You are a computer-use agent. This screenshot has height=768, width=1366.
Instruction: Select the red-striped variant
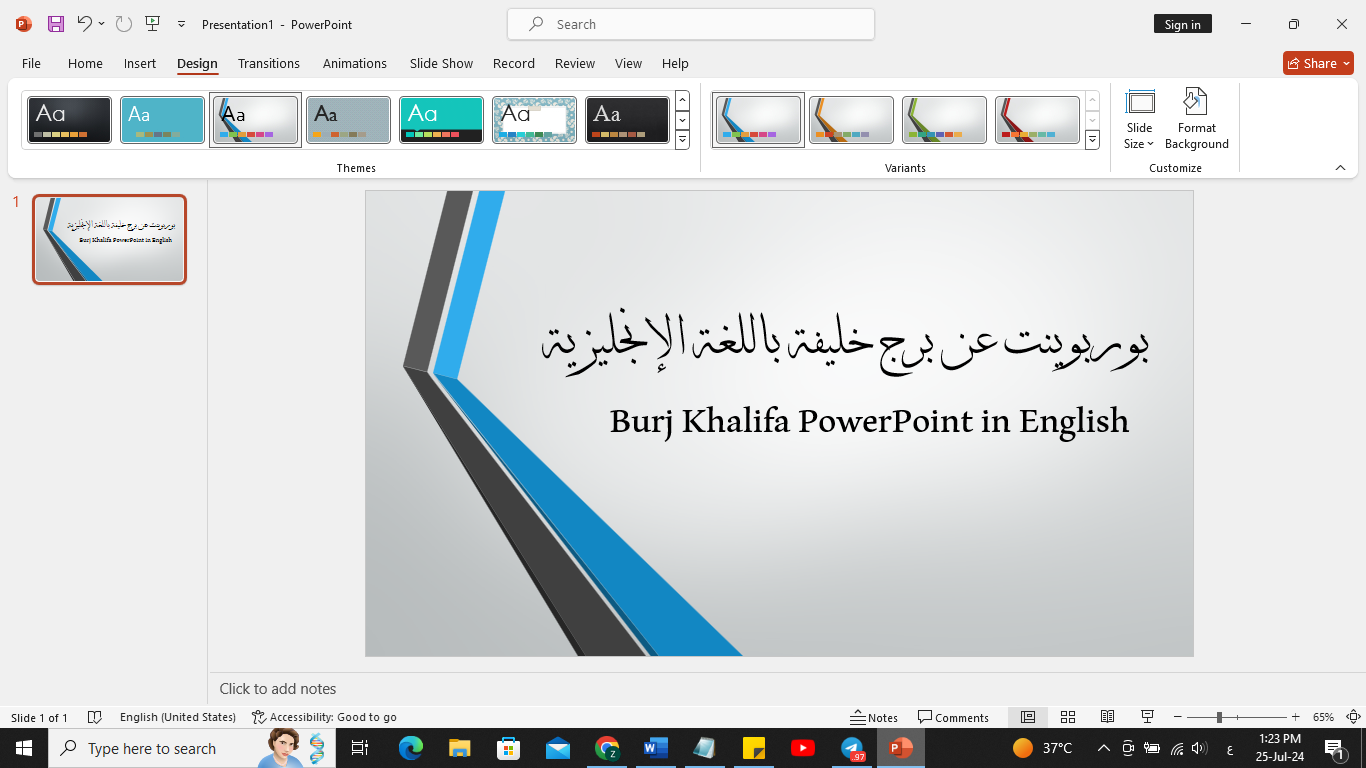click(x=1037, y=120)
